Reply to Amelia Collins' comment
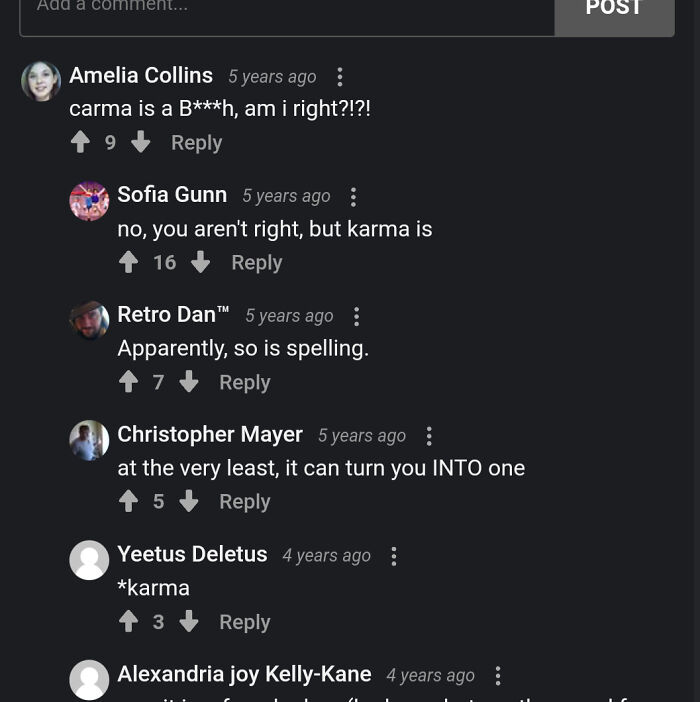Viewport: 700px width, 702px height. pyautogui.click(x=196, y=143)
